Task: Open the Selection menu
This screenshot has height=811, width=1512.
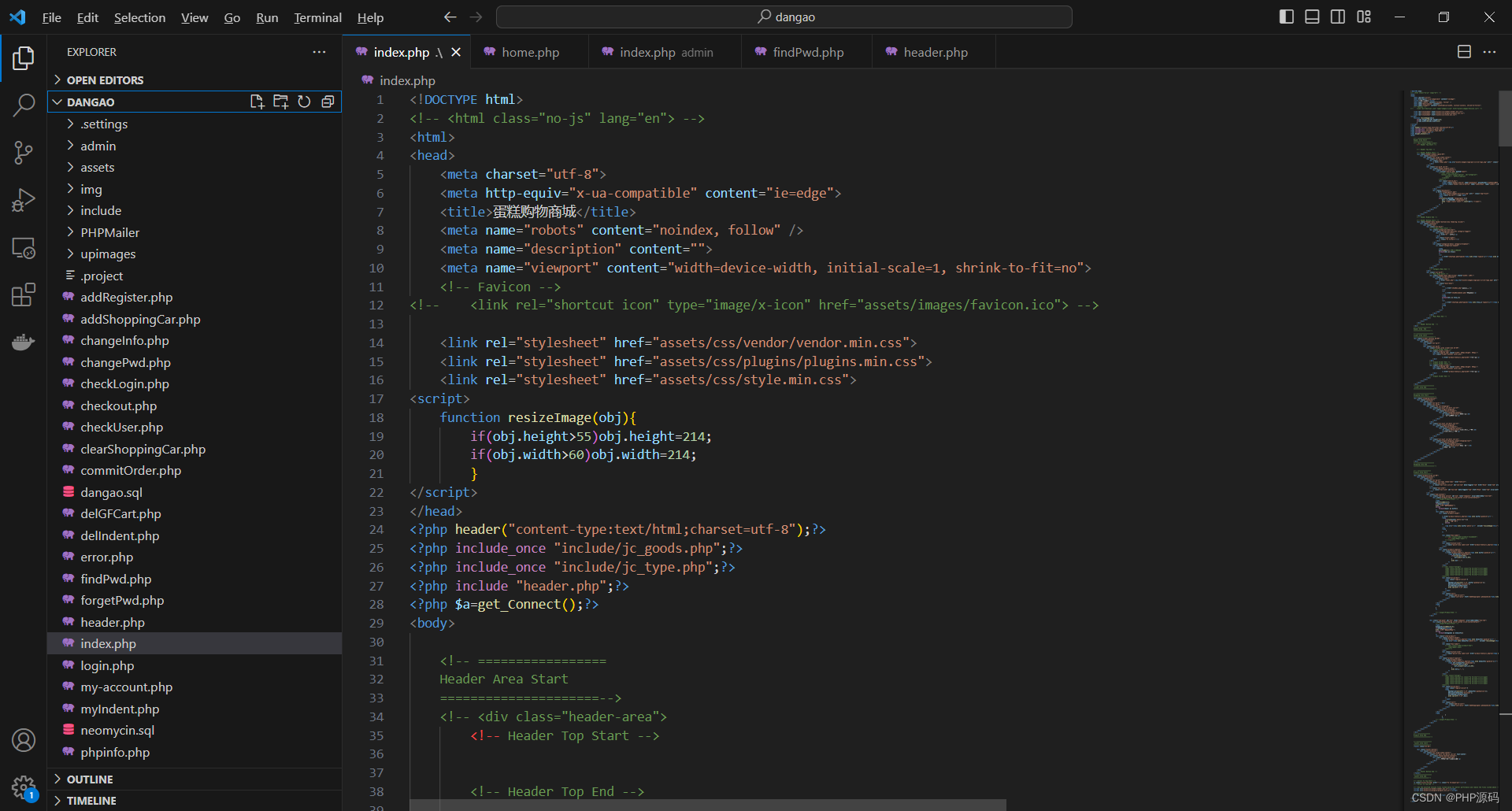Action: tap(139, 17)
